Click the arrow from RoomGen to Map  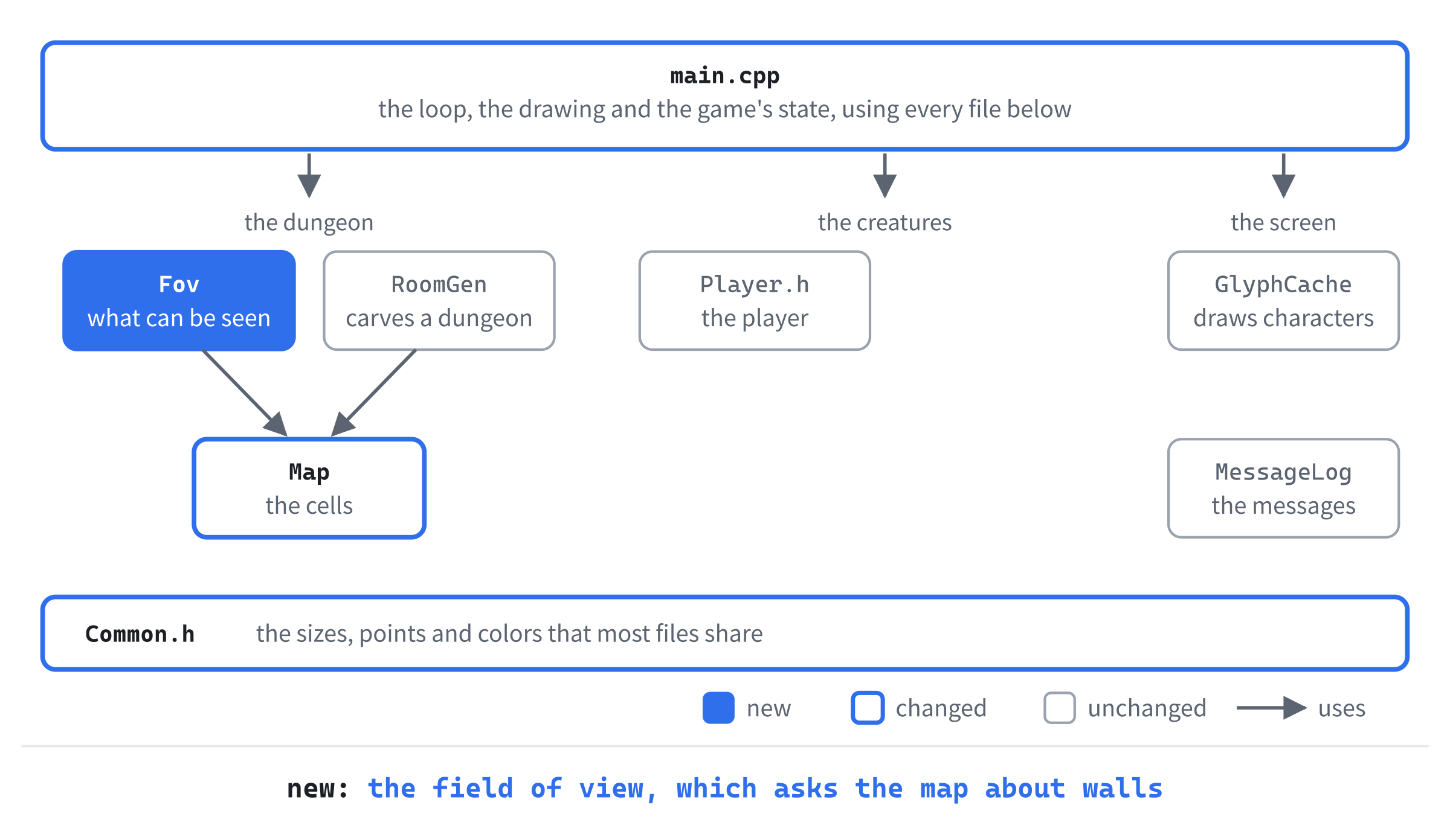(373, 393)
